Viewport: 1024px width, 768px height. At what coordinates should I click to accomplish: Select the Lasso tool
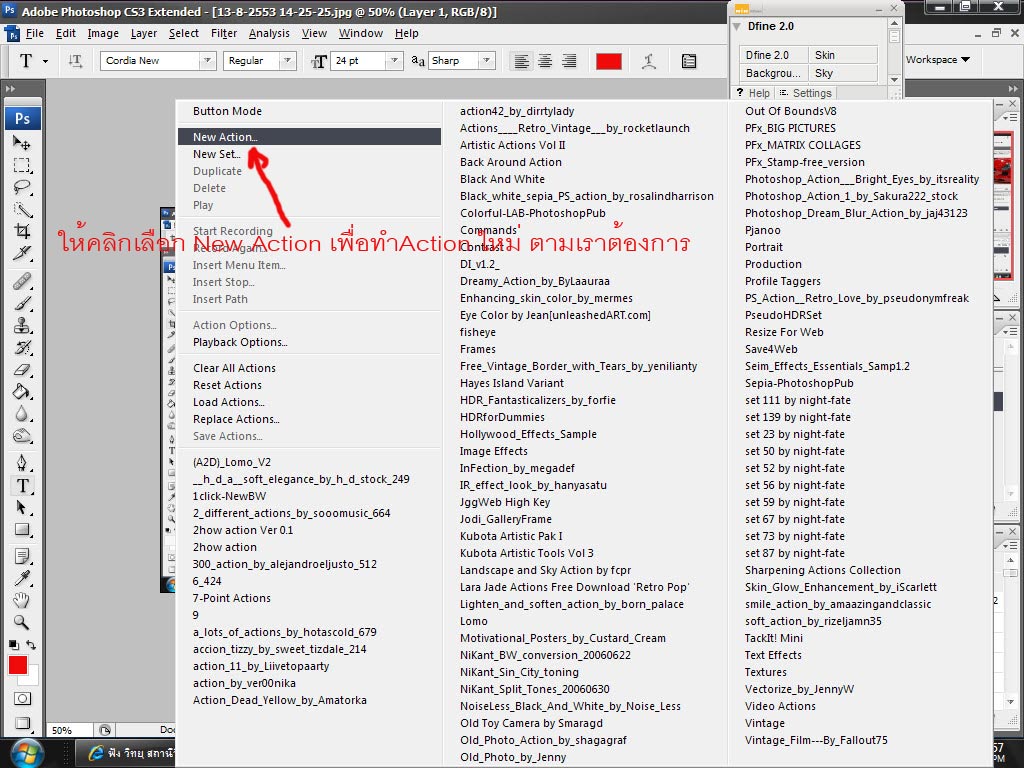point(22,187)
